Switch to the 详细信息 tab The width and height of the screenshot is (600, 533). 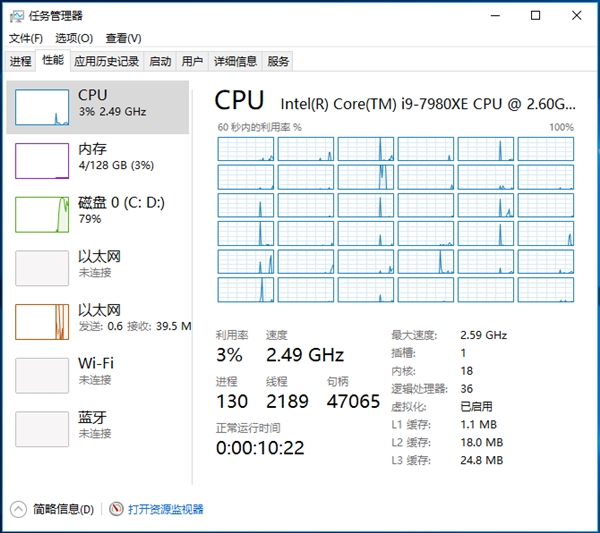[235, 61]
